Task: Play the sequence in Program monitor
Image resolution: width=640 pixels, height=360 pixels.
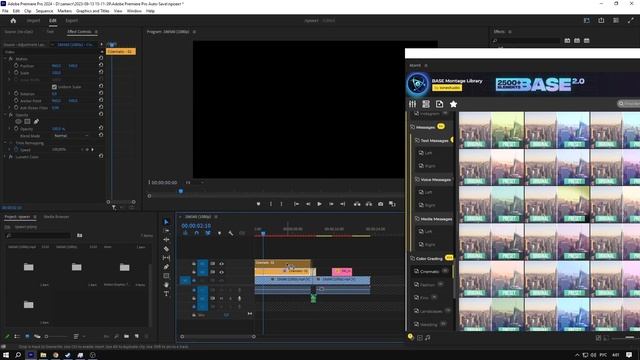Action: pyautogui.click(x=320, y=204)
